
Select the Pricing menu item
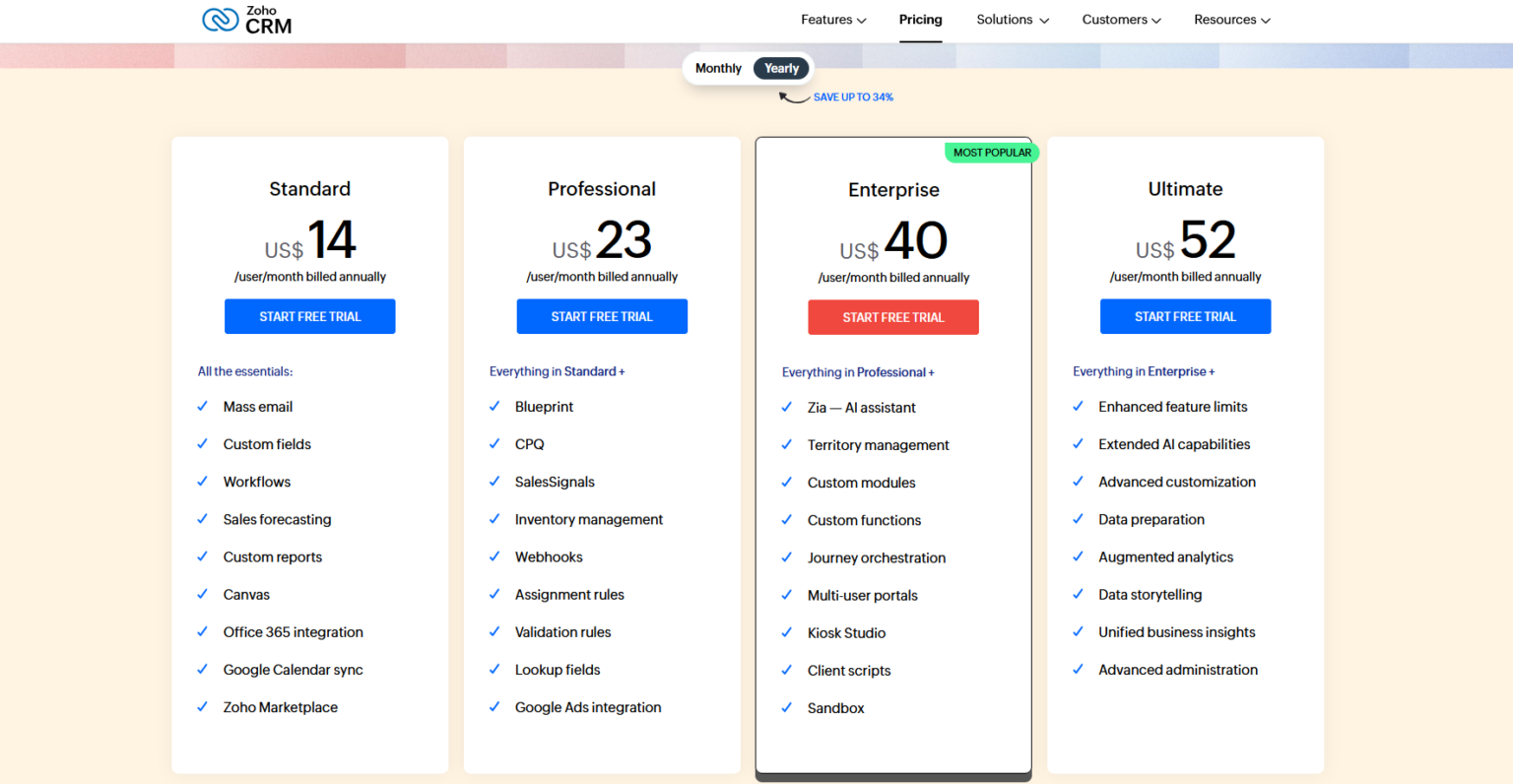[x=920, y=19]
